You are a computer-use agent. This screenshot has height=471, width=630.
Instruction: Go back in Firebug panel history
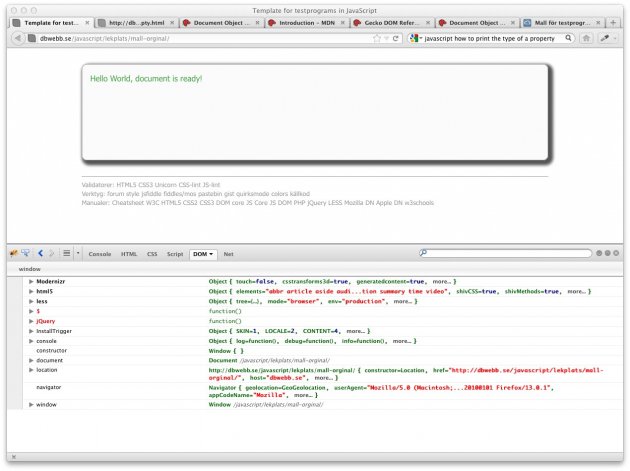pos(40,253)
